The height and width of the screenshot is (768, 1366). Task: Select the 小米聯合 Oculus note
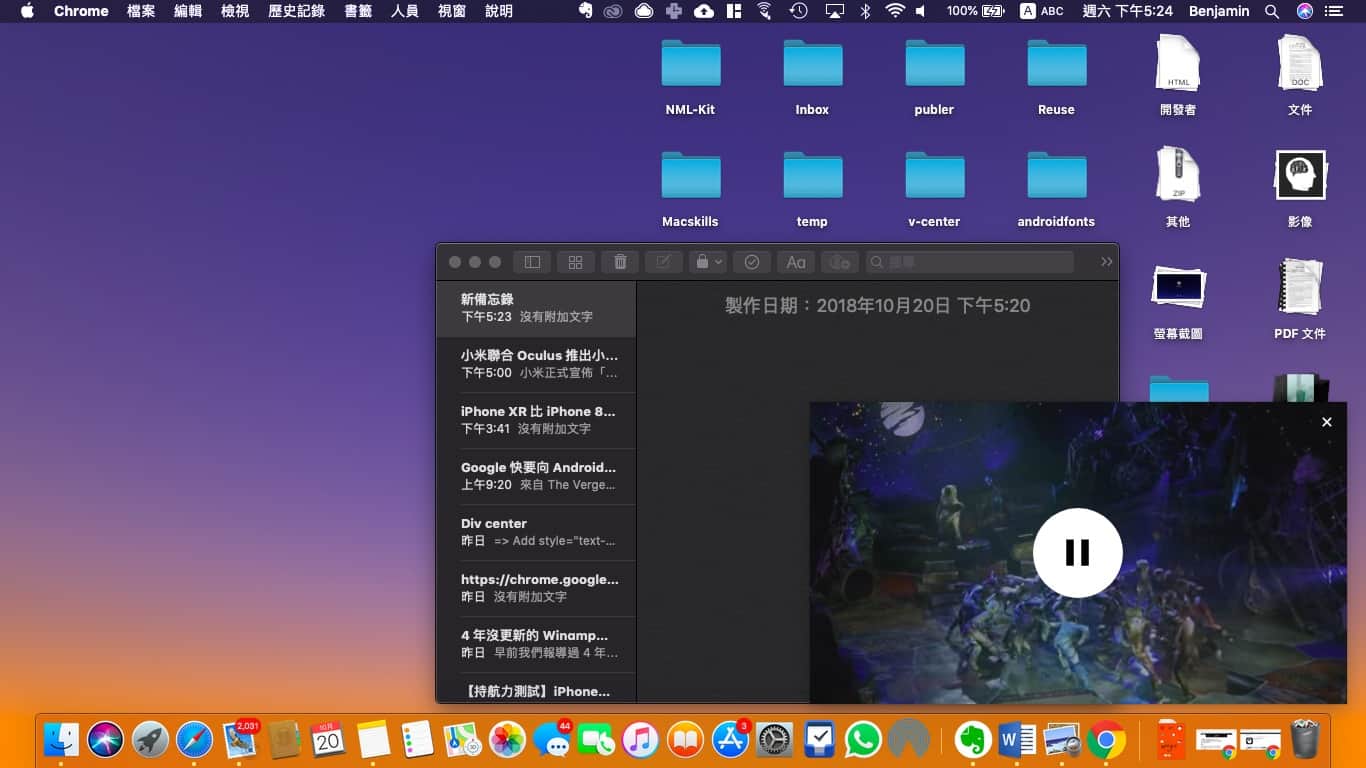pos(536,365)
